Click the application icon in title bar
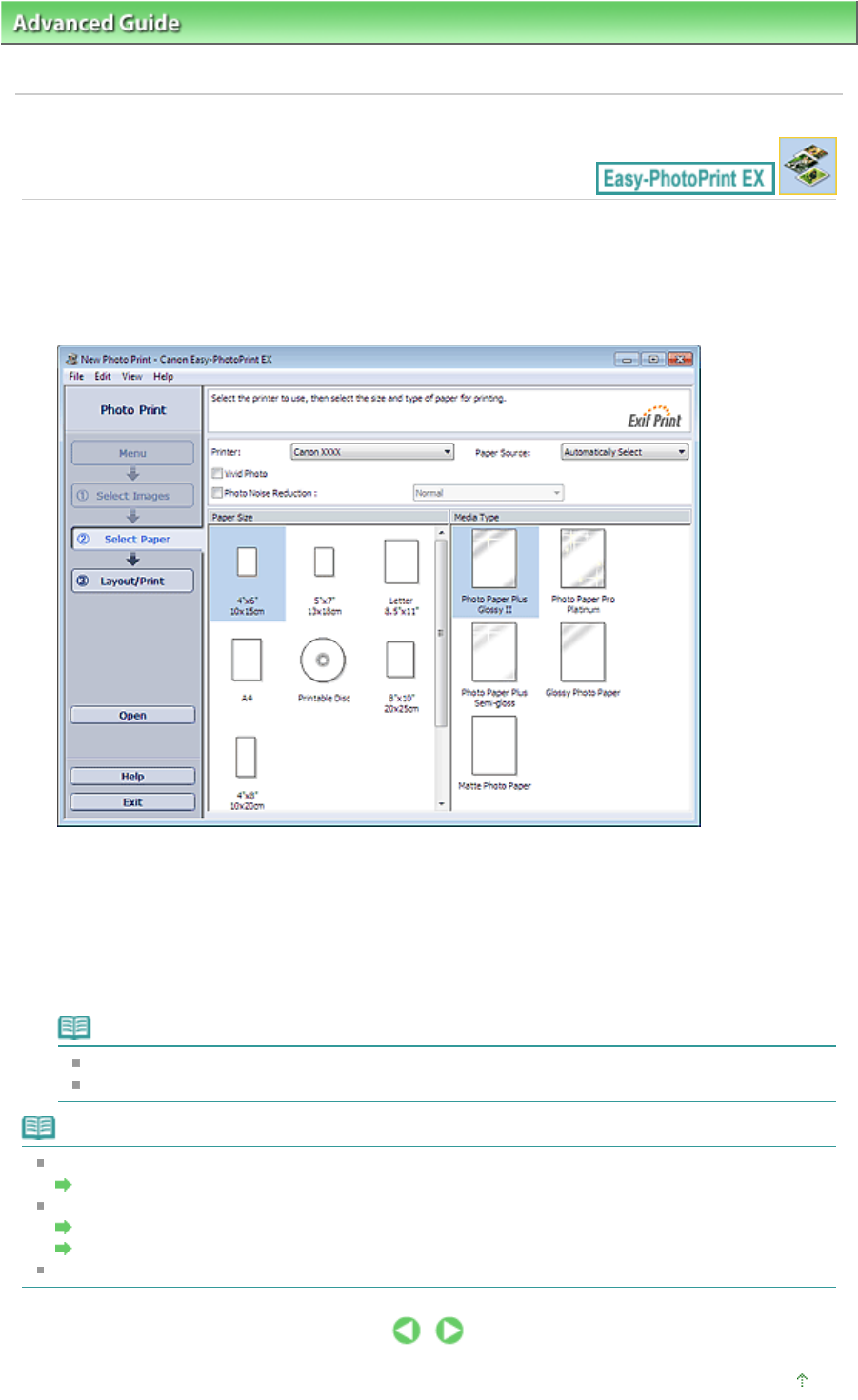 tap(71, 359)
